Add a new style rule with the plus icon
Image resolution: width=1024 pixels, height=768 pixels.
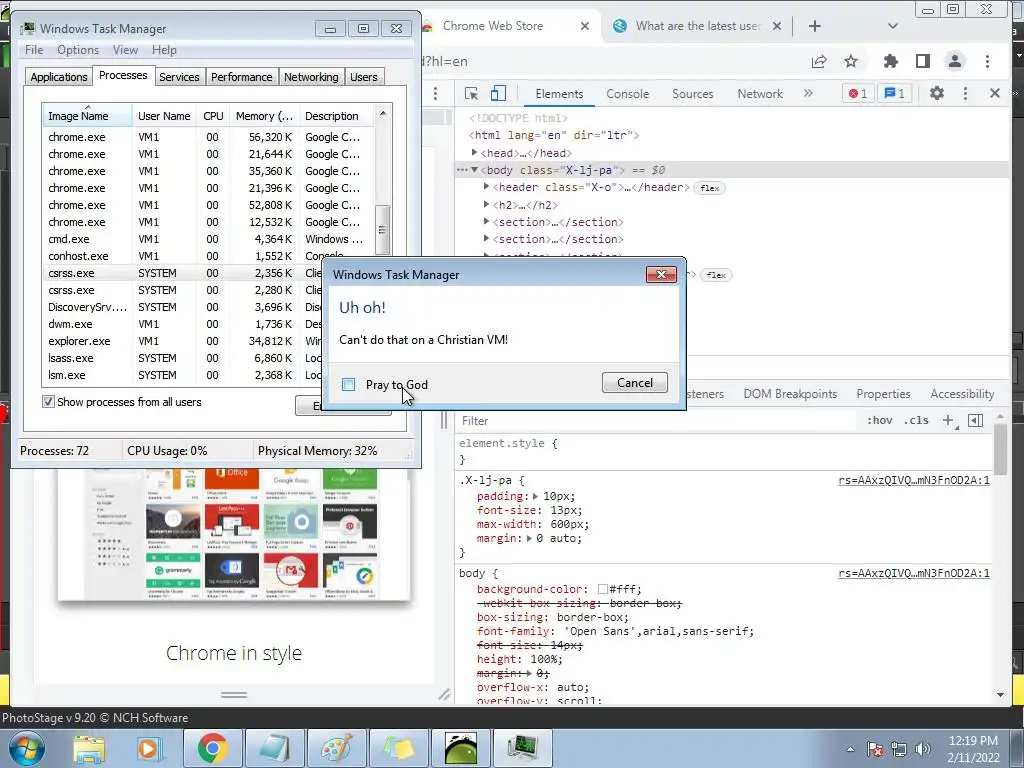click(x=948, y=421)
